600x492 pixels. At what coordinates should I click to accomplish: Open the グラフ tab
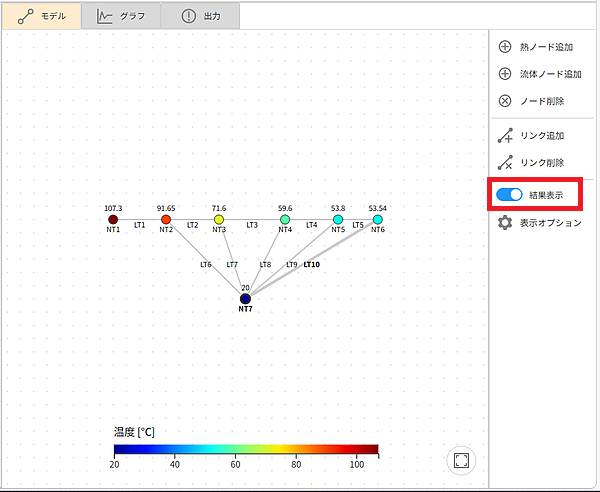[119, 16]
